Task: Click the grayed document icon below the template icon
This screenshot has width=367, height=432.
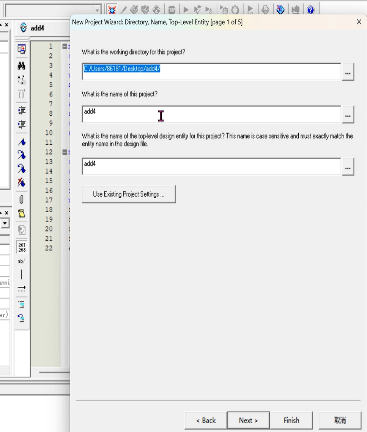Action: [22, 230]
